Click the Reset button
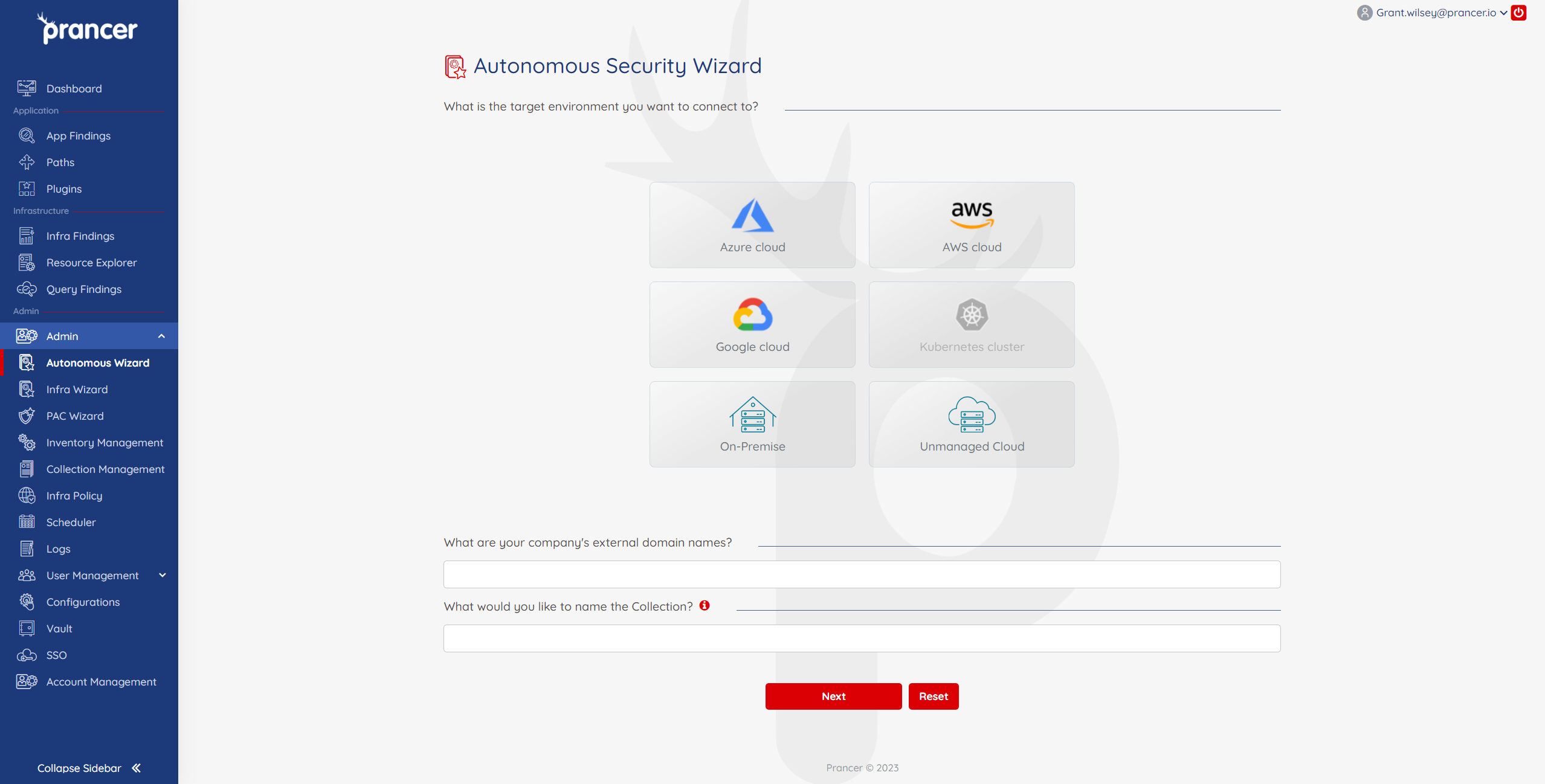 pyautogui.click(x=934, y=696)
